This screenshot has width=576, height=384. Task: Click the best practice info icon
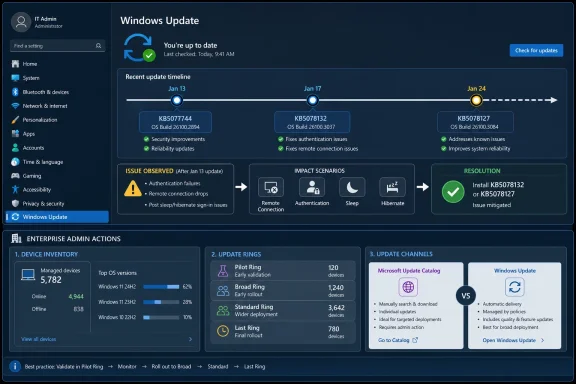[15, 366]
